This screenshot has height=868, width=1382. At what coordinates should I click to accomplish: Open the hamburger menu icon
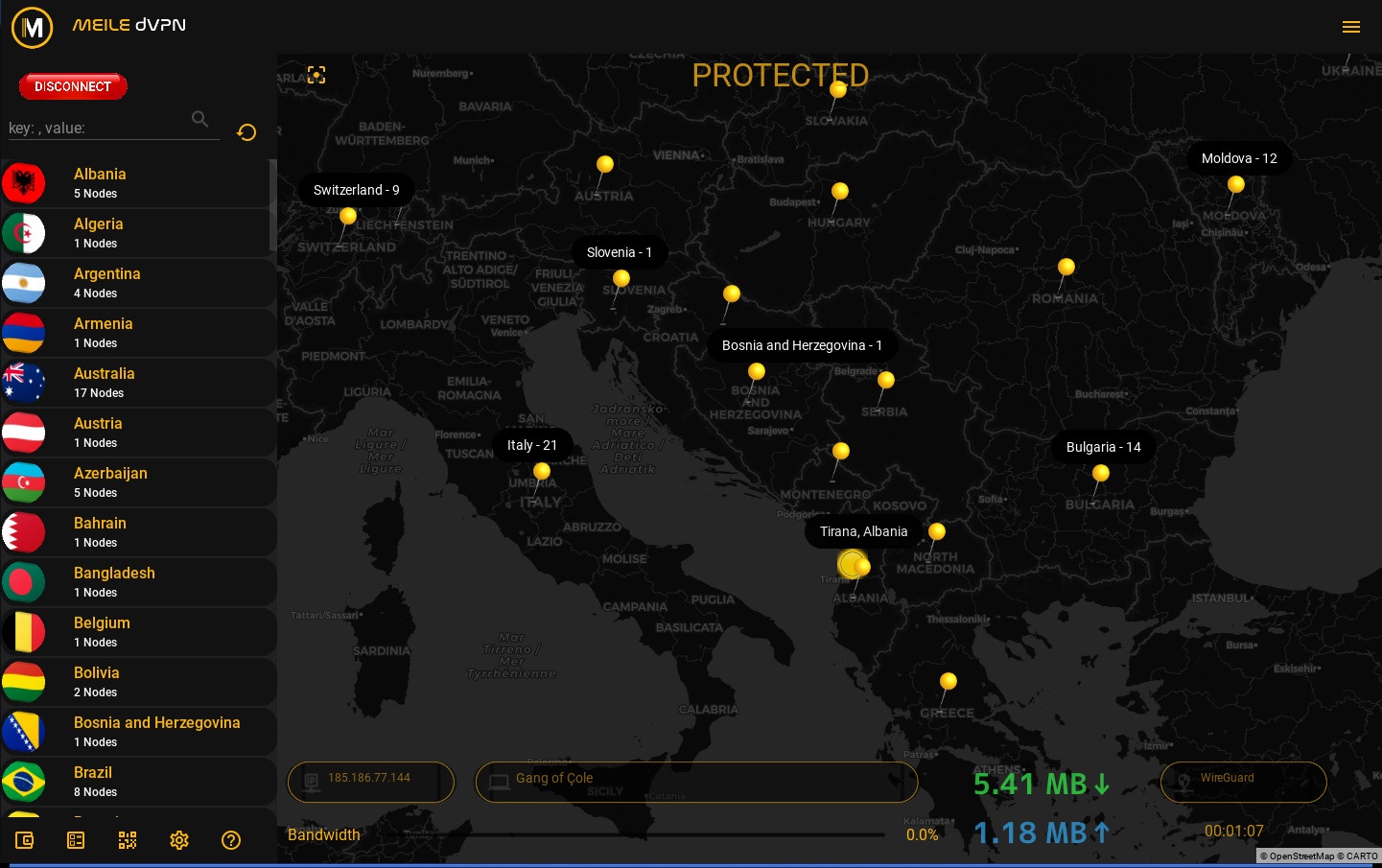tap(1351, 27)
